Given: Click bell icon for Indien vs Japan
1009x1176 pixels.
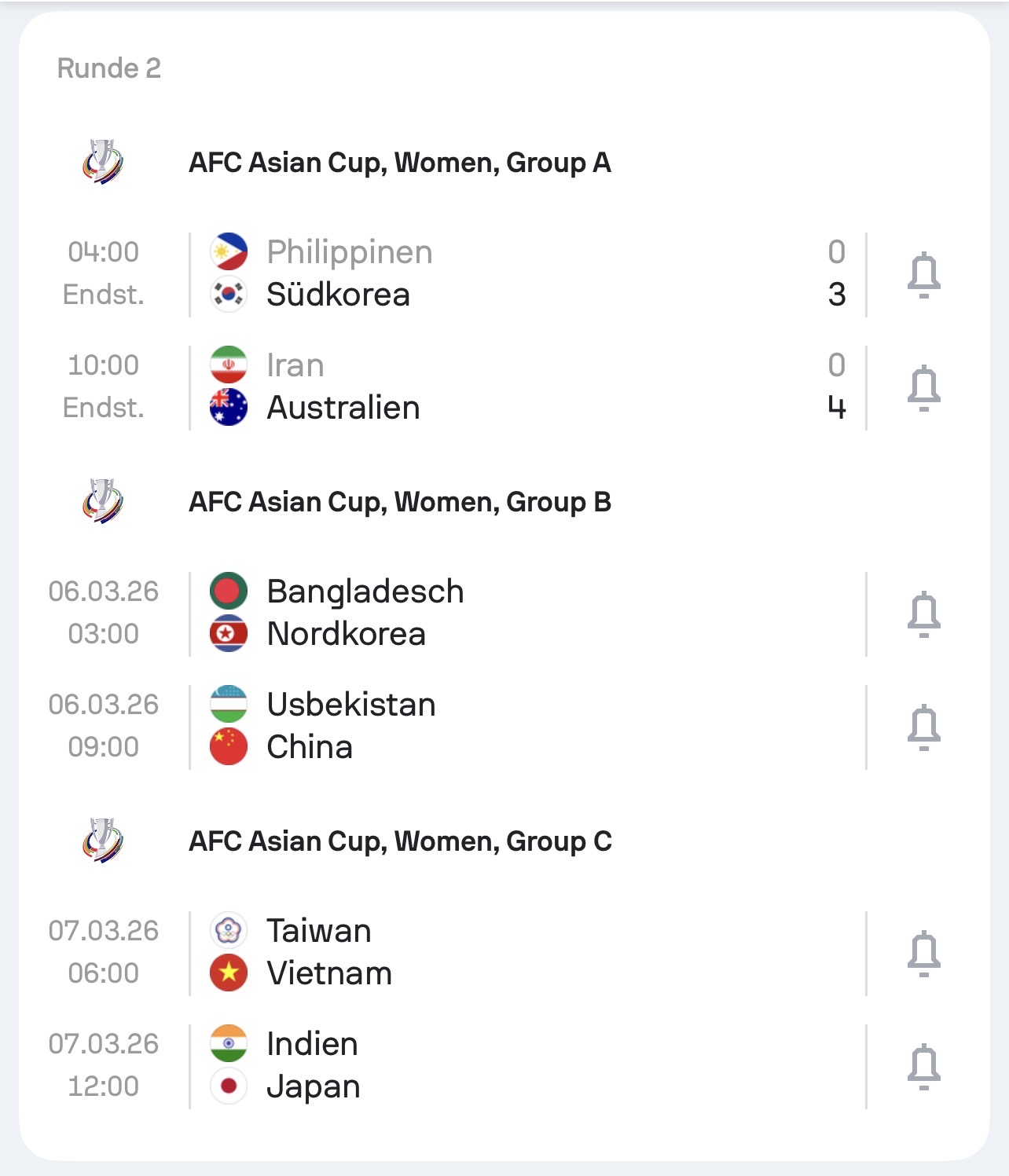Looking at the screenshot, I should [x=923, y=1066].
